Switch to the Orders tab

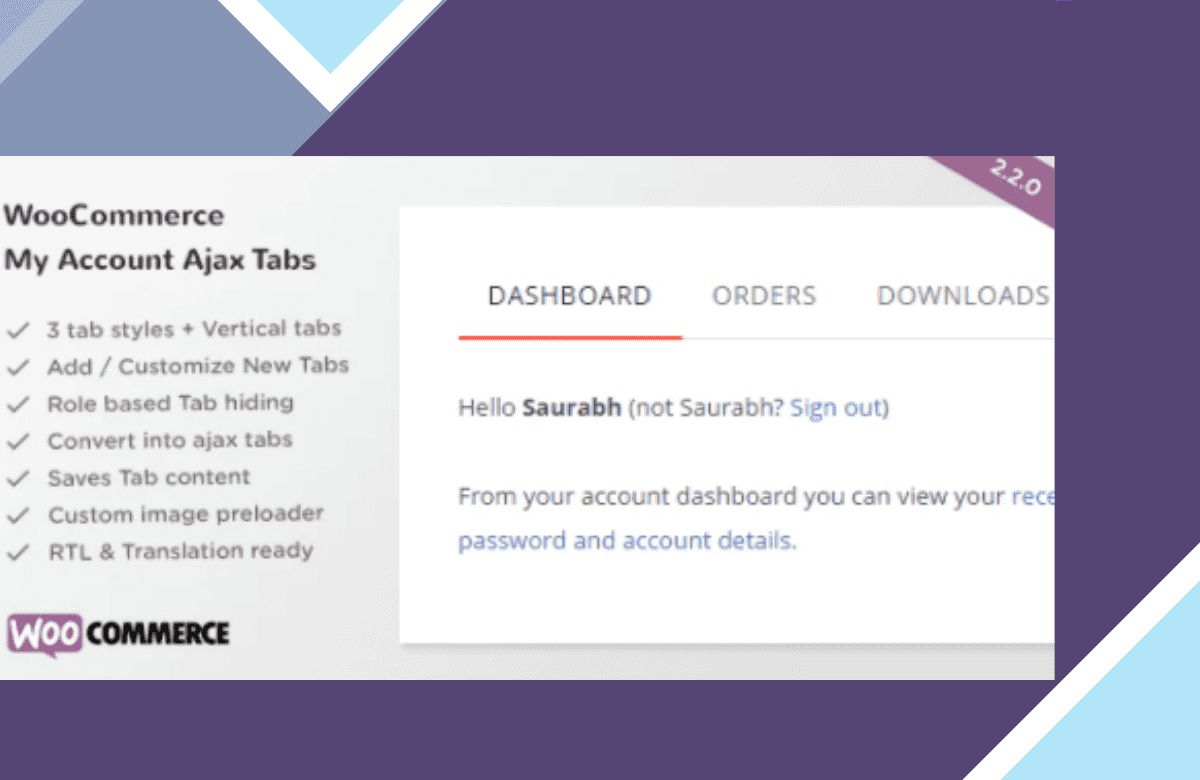click(x=764, y=296)
